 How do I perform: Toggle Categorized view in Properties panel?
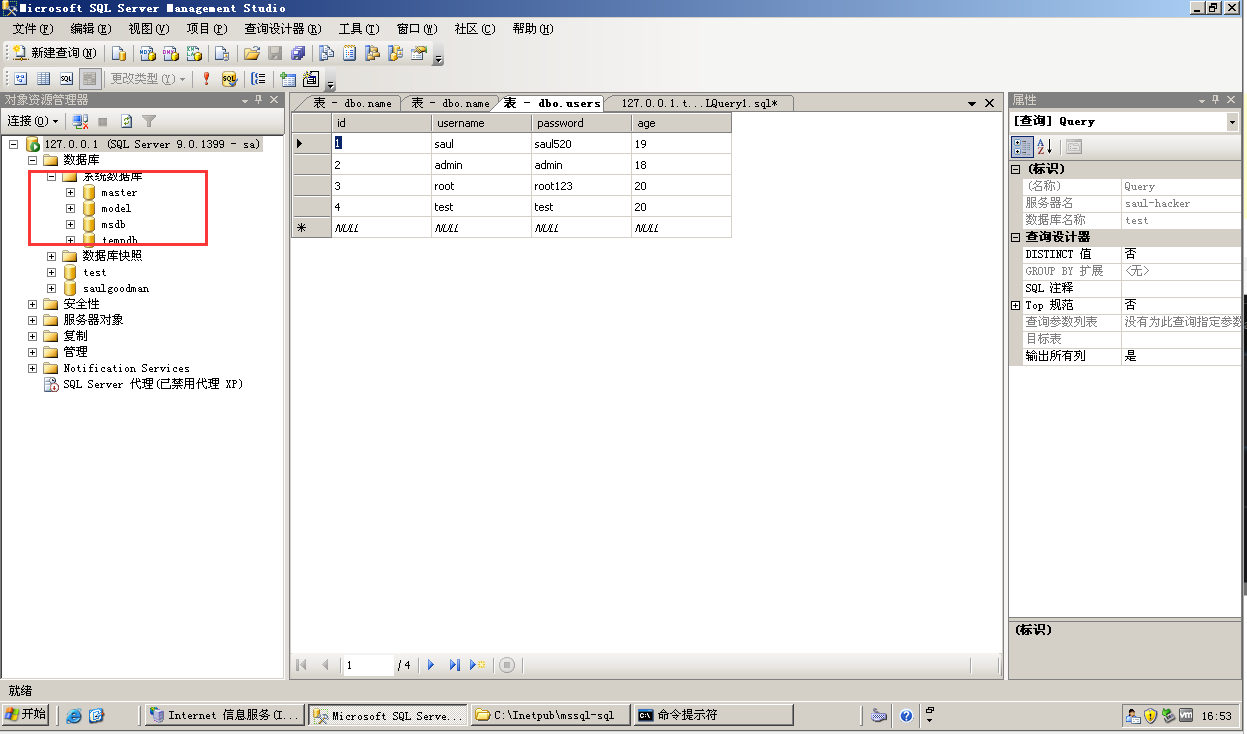1022,147
